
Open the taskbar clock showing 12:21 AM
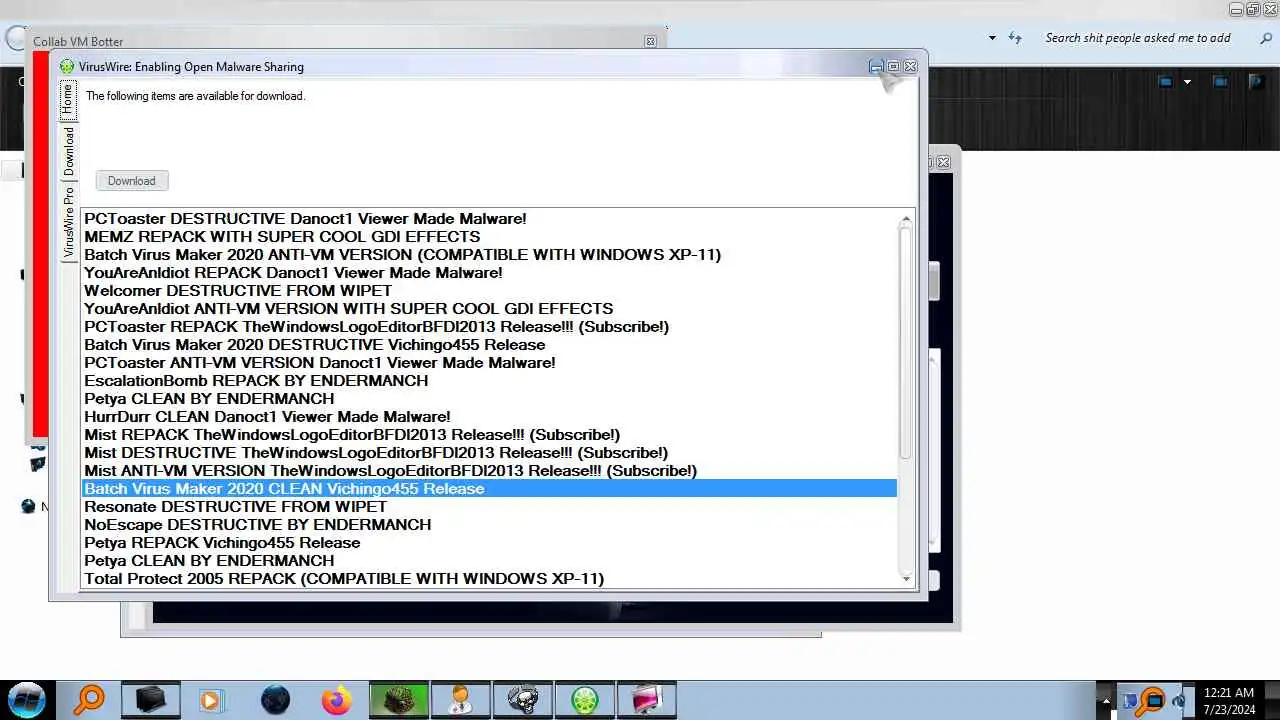click(1229, 700)
